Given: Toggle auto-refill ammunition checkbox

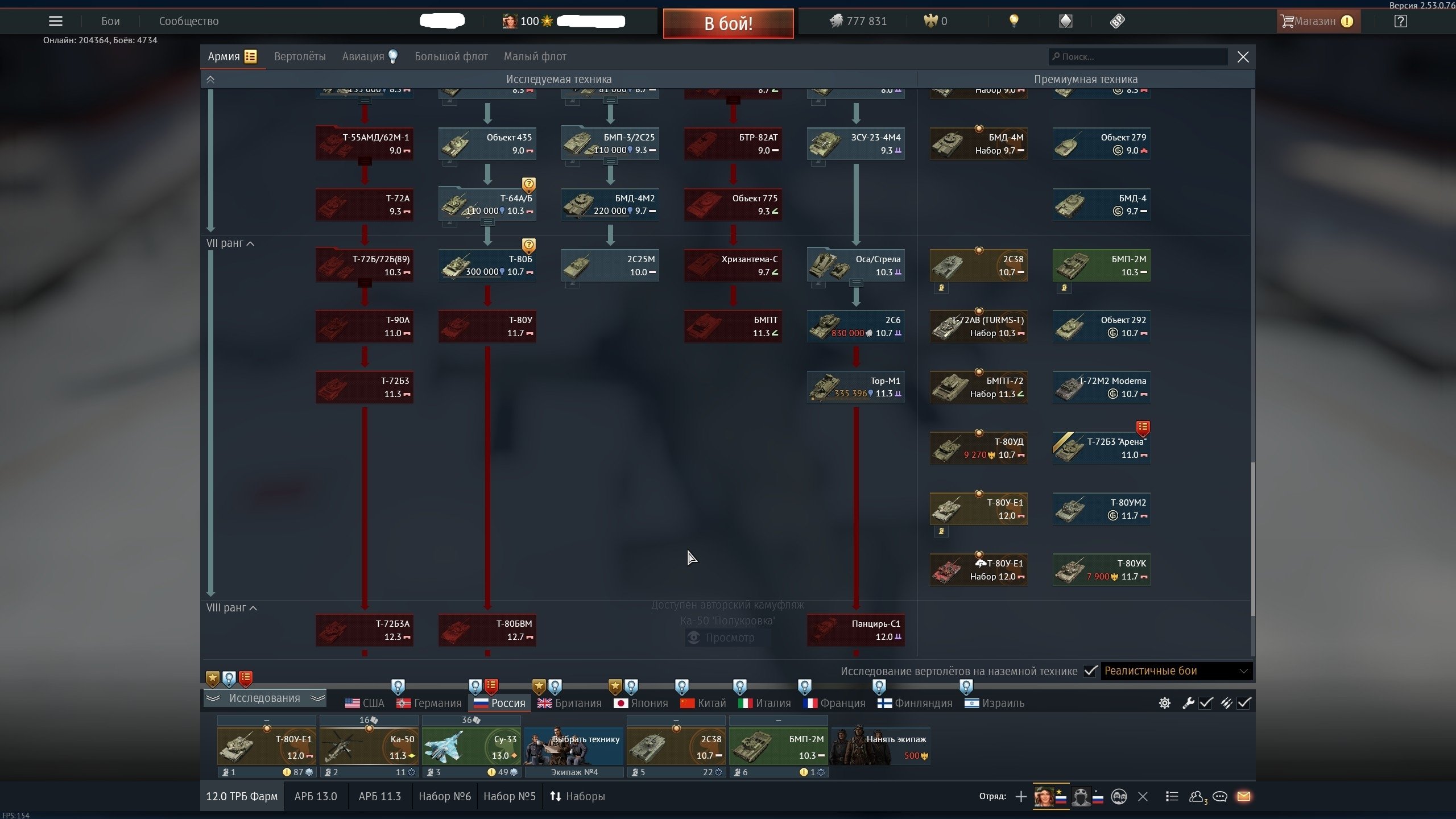Looking at the screenshot, I should point(1244,703).
